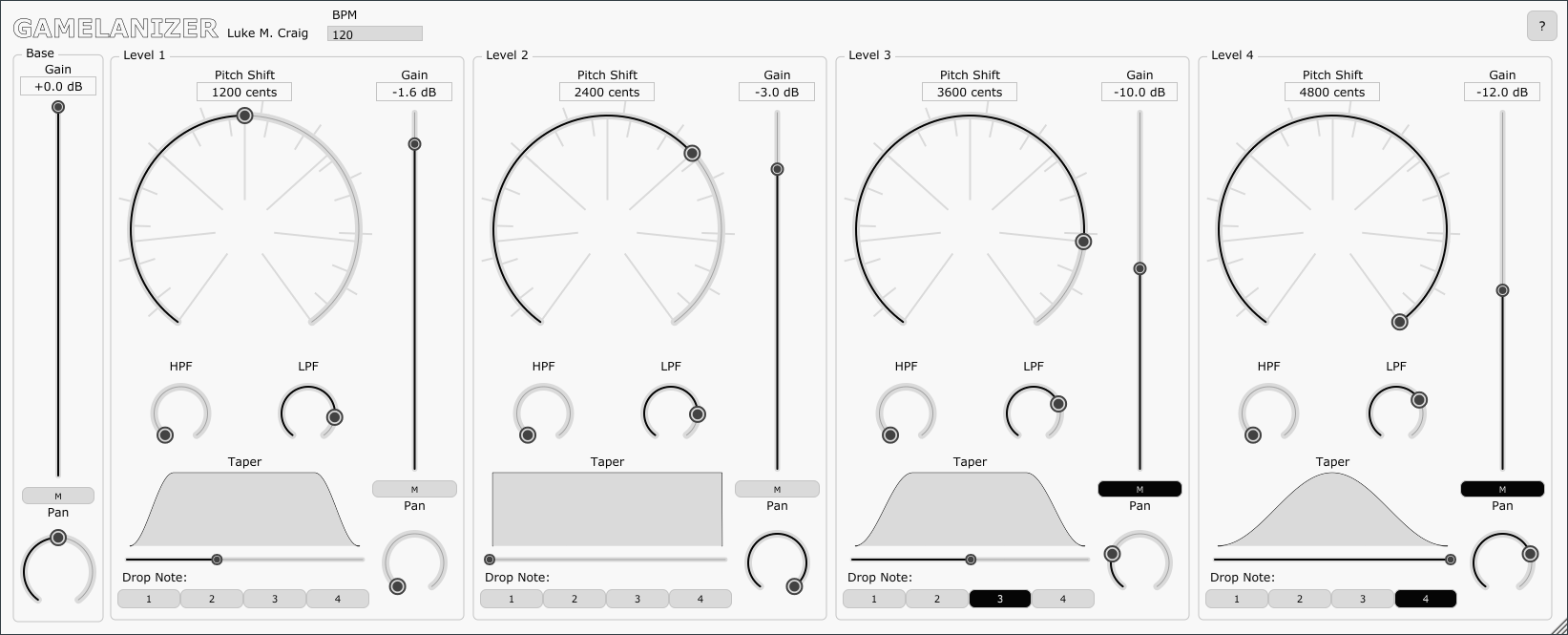Screen dimensions: 1568x635
Task: Click Level 4 LPF knob
Action: click(x=1397, y=413)
